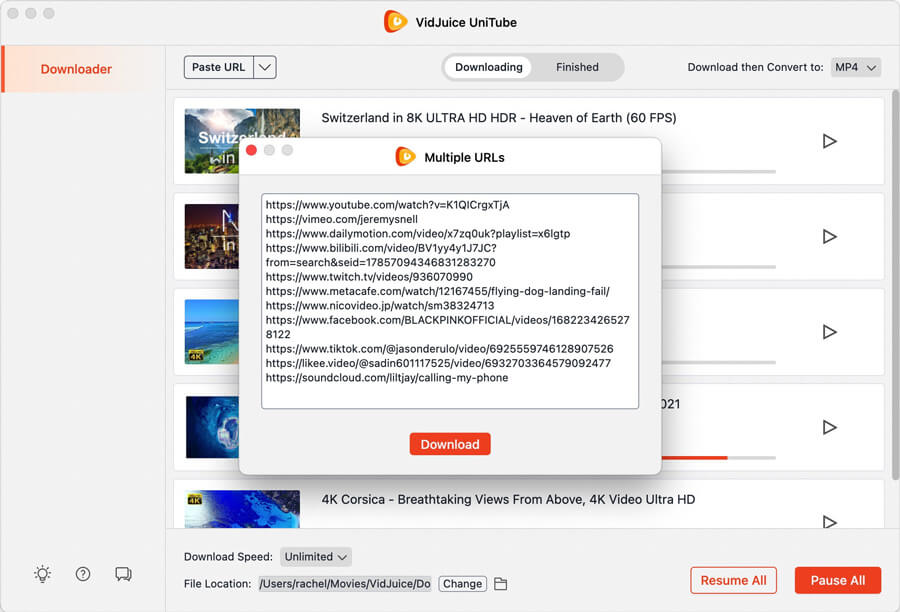
Task: Click the file location path field
Action: point(345,584)
